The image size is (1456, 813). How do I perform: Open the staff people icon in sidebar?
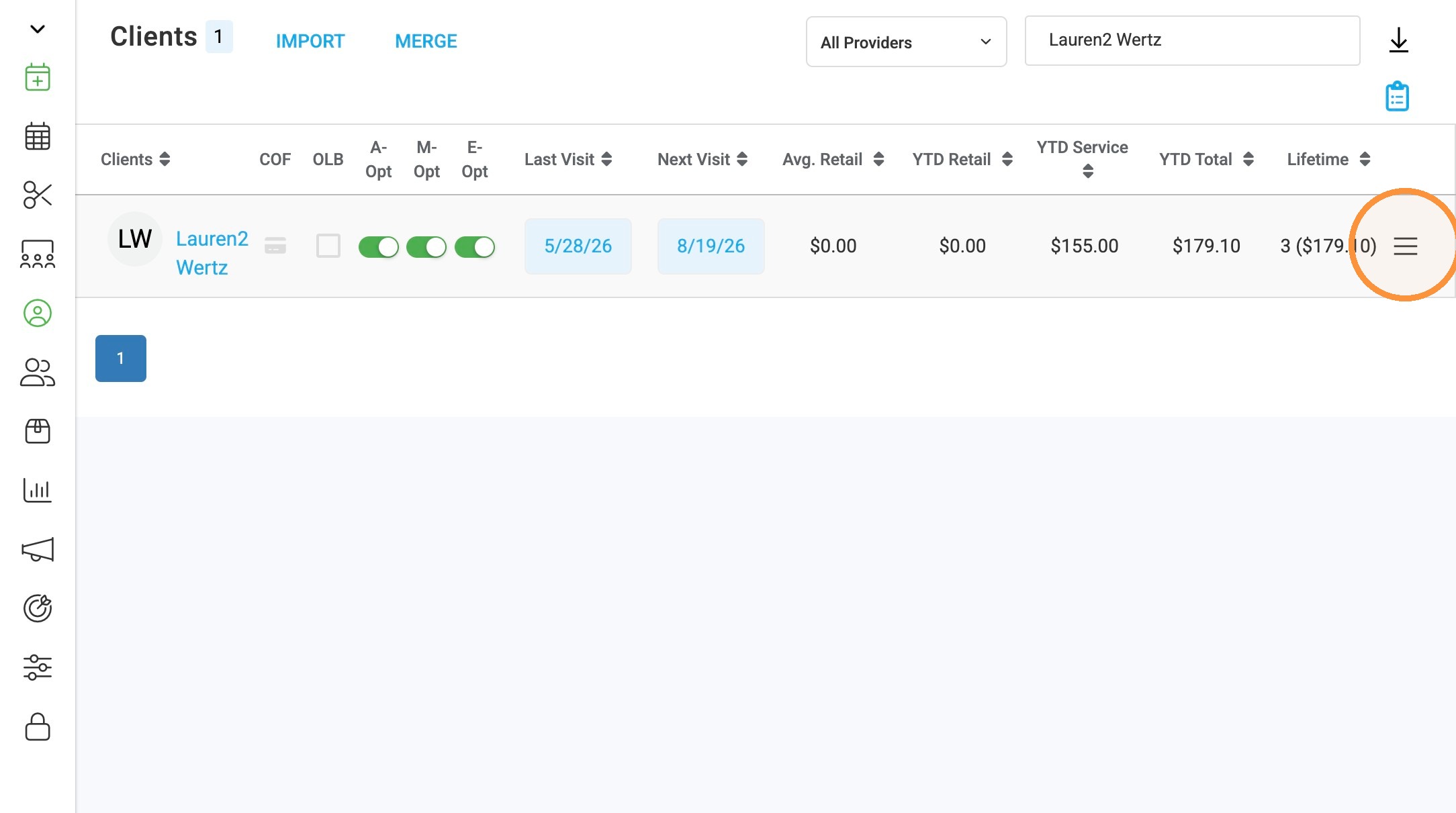tap(38, 372)
